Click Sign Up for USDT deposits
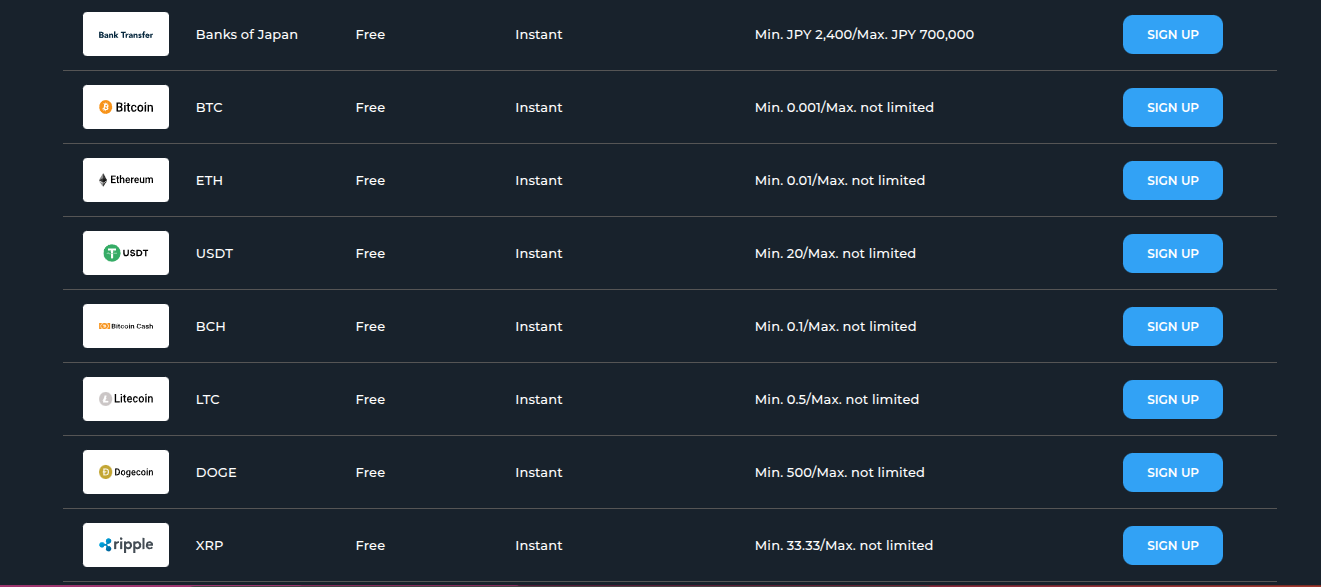This screenshot has width=1321, height=587. coord(1172,253)
